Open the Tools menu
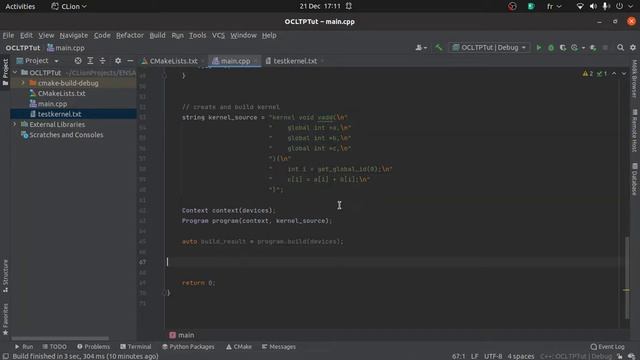This screenshot has height=360, width=640. (197, 36)
